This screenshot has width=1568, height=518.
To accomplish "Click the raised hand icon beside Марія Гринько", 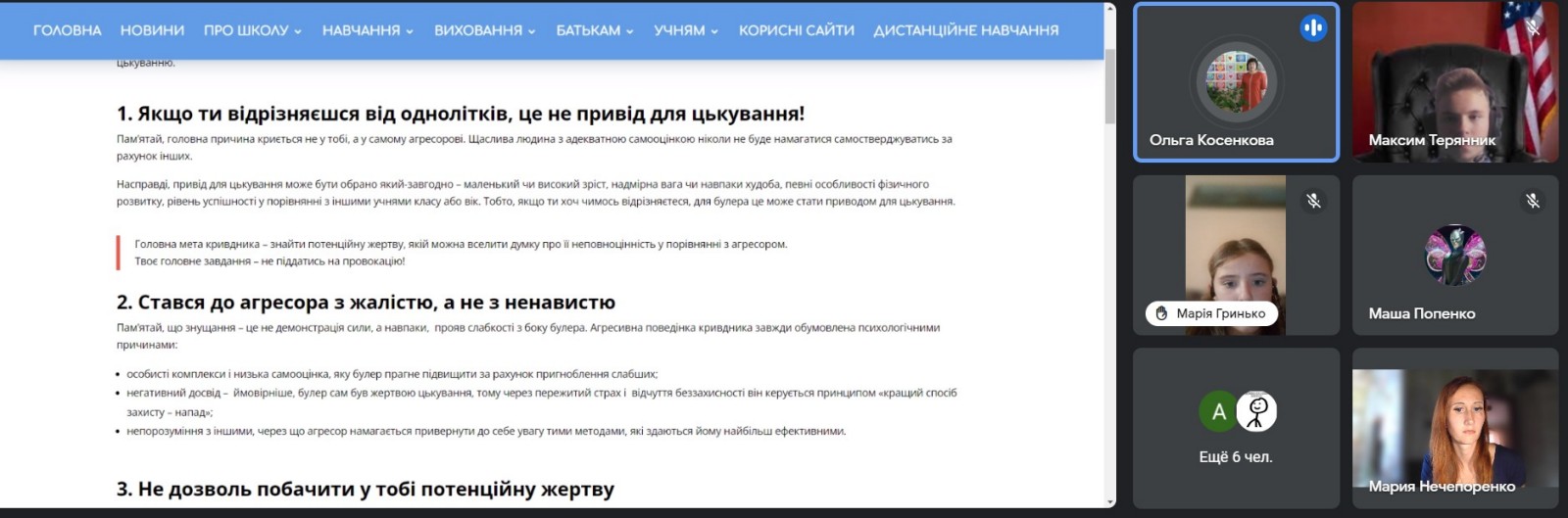I will (1161, 313).
